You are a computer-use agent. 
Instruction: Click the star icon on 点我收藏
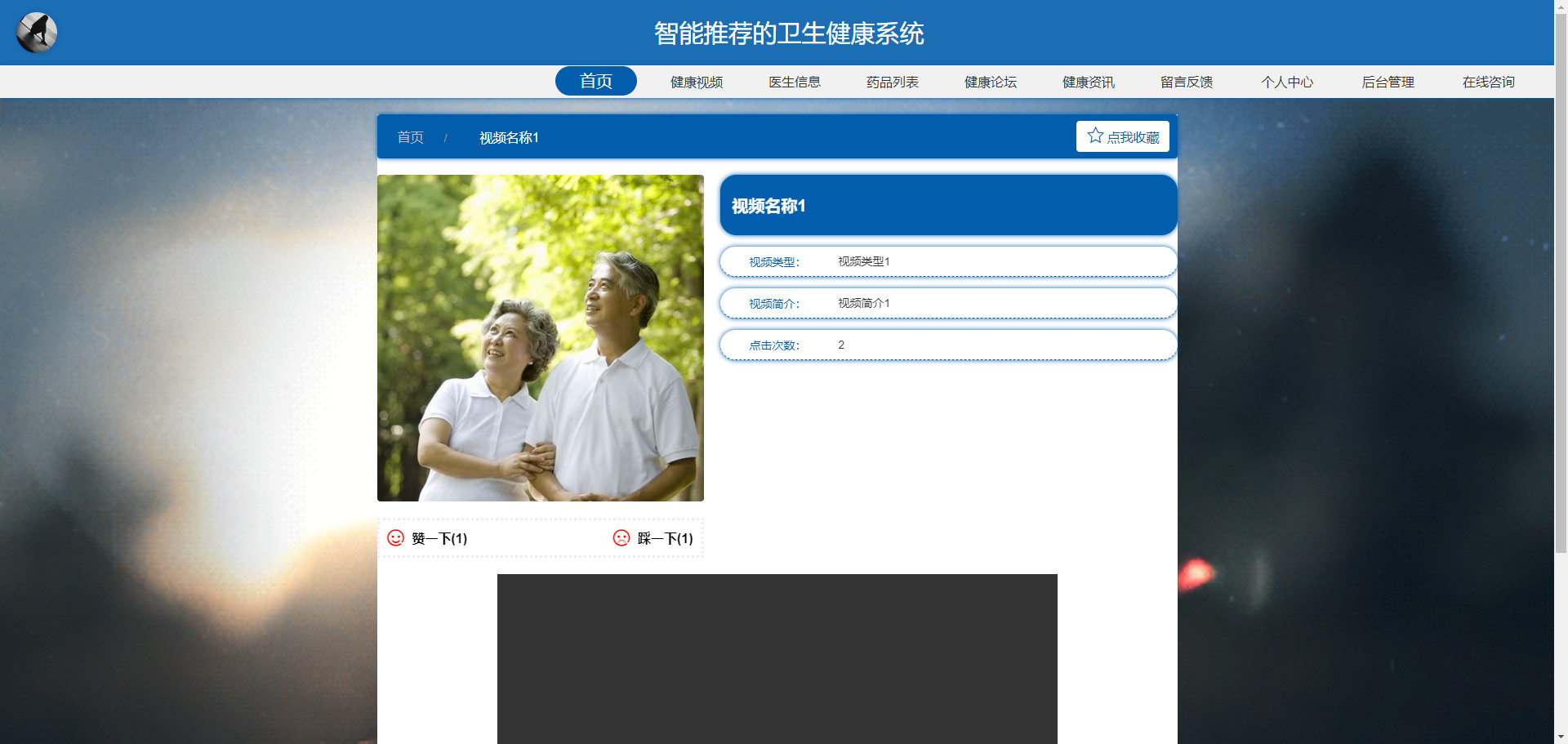tap(1095, 136)
